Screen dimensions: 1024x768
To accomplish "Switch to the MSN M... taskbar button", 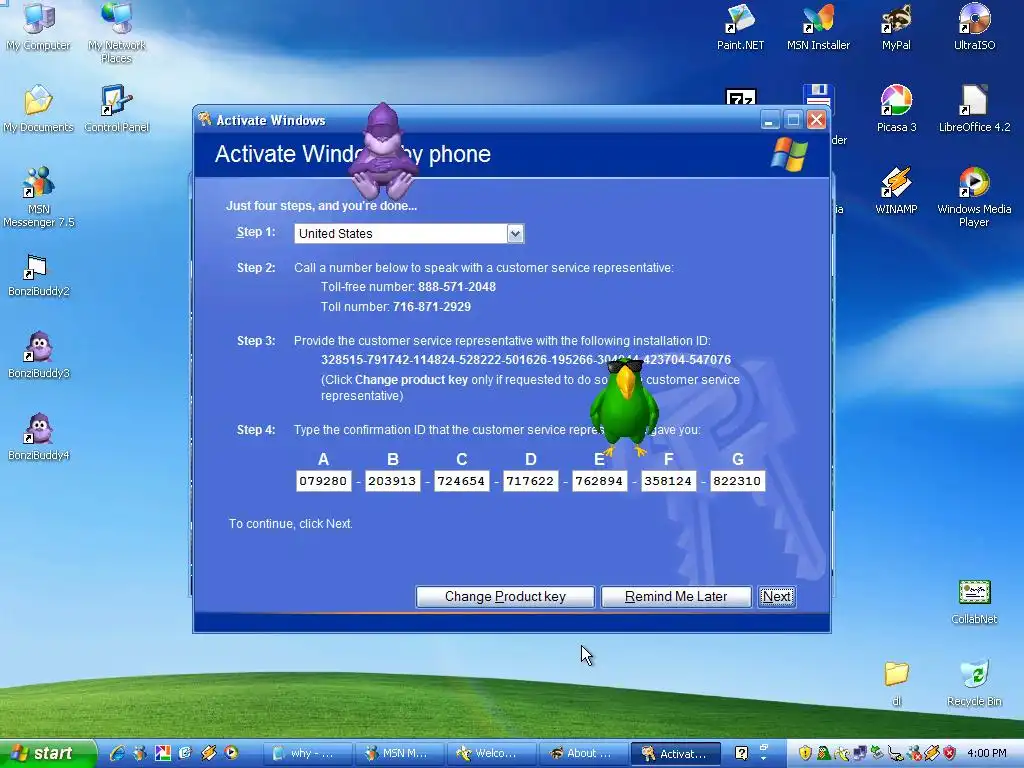I will [400, 753].
